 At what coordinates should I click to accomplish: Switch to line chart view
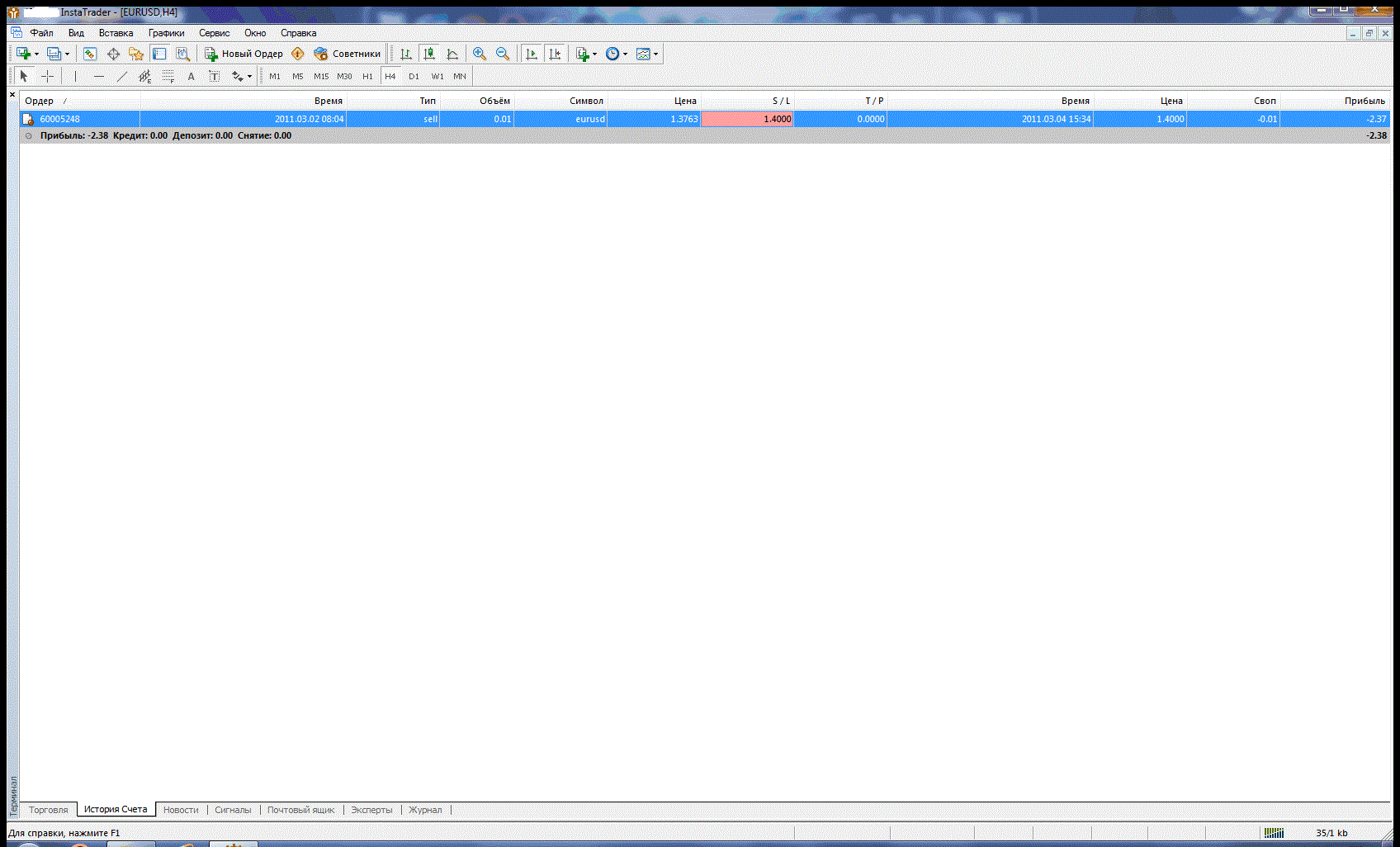452,54
